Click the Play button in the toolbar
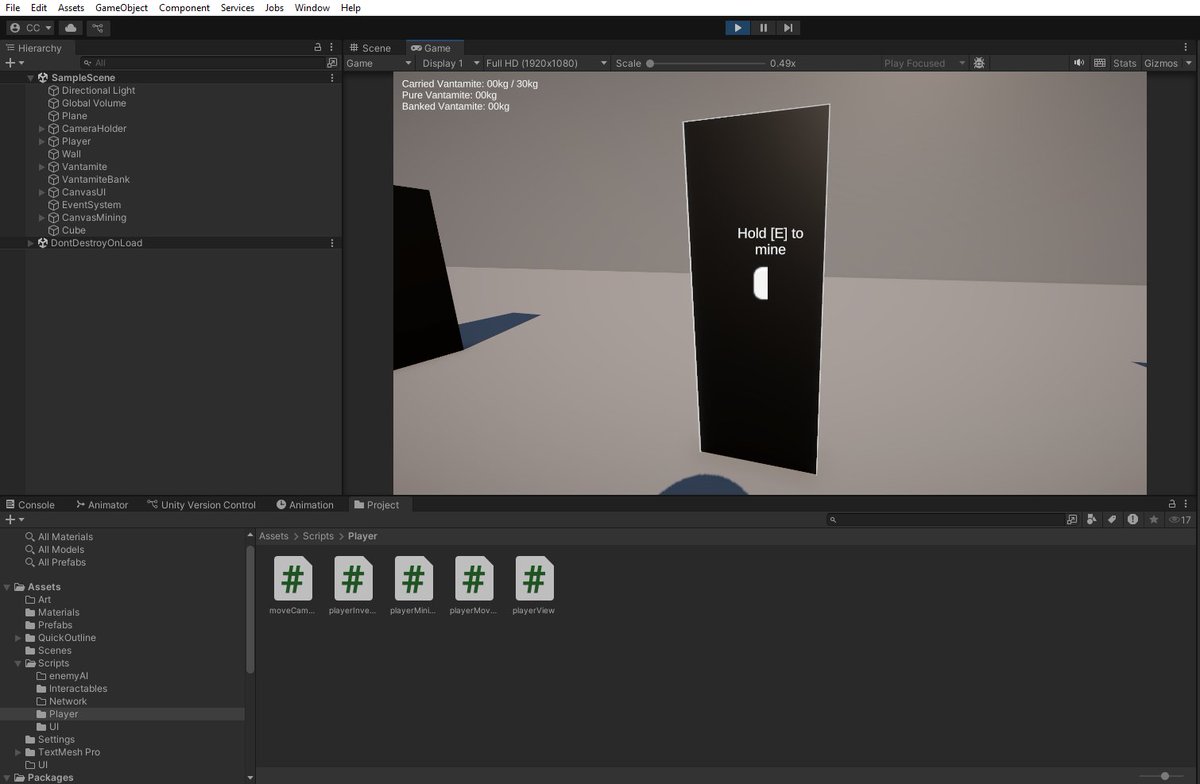This screenshot has height=784, width=1200. (x=738, y=28)
